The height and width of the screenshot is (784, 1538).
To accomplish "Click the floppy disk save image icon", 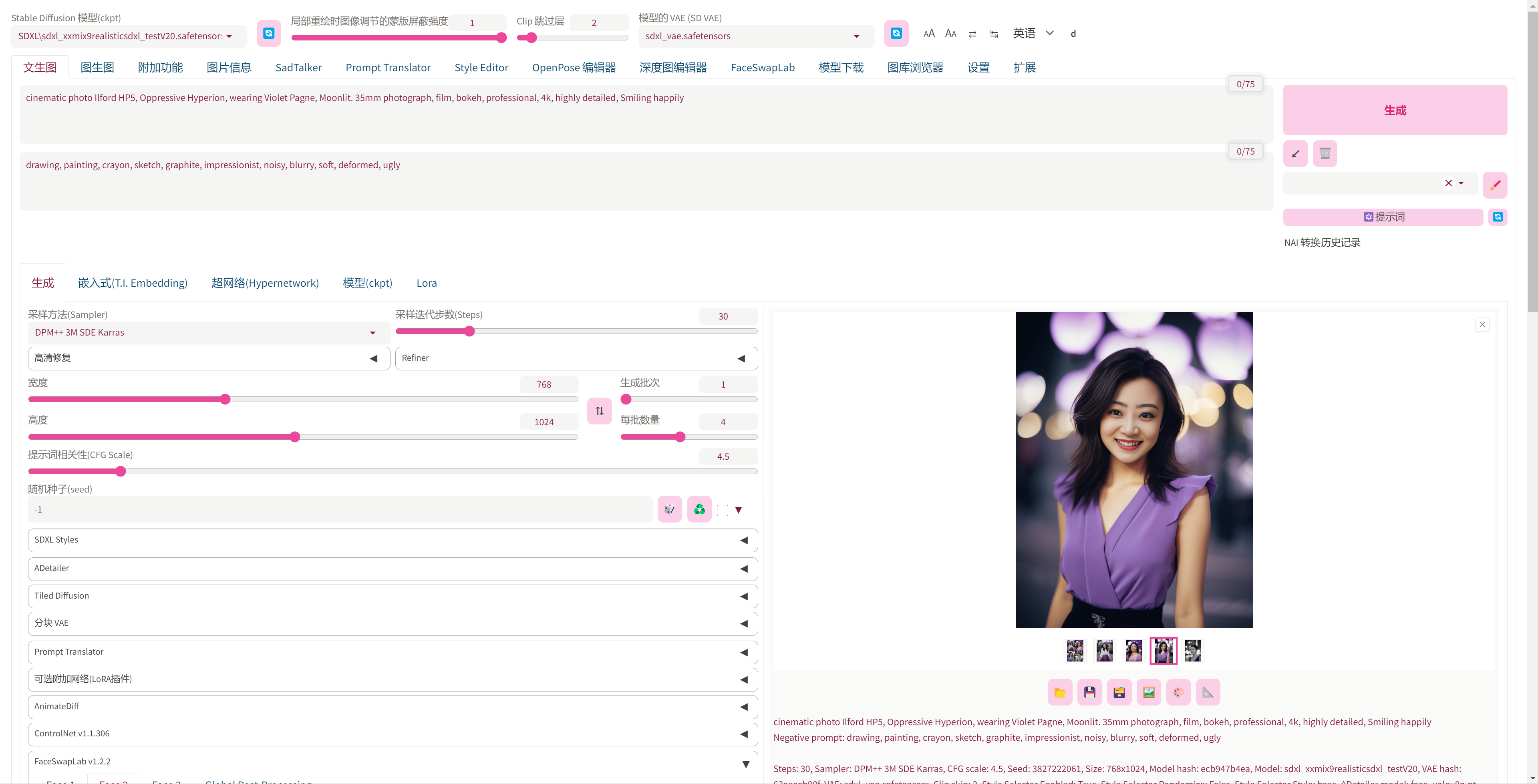I will pyautogui.click(x=1089, y=692).
